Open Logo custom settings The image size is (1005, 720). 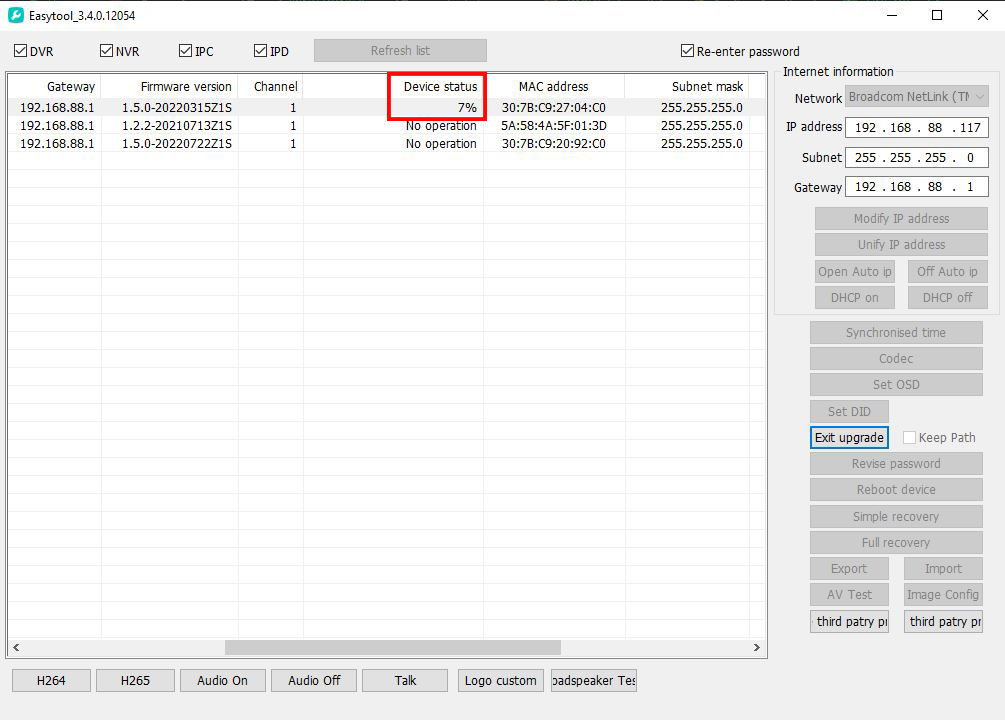(500, 680)
